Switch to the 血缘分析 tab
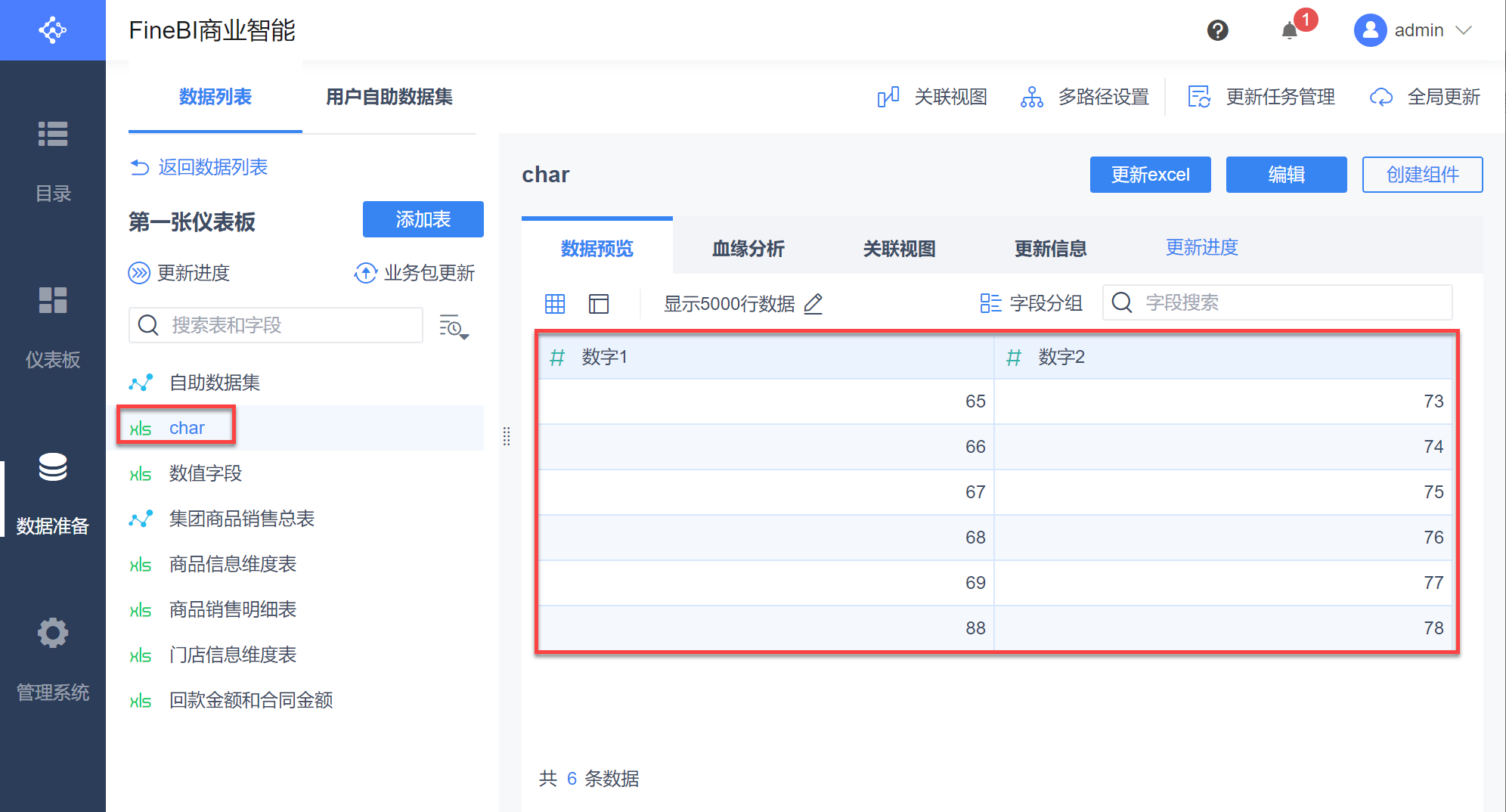 click(x=748, y=248)
